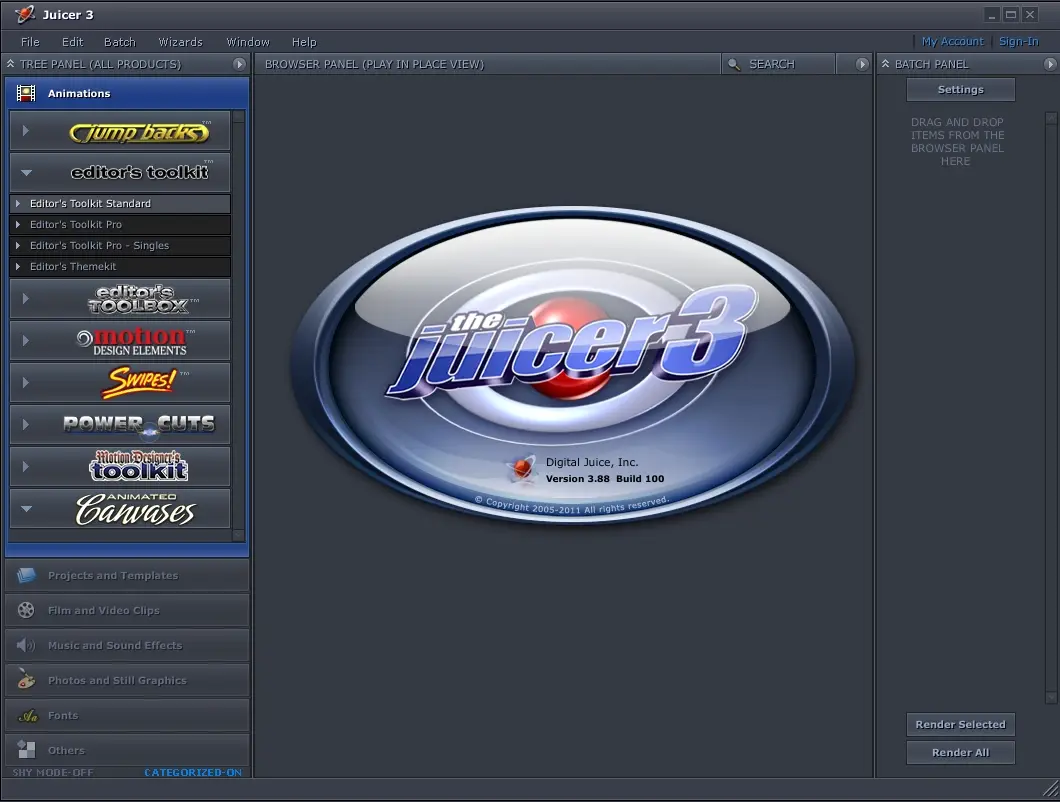Expand the Swipes! arrow
1060x802 pixels.
click(x=26, y=382)
